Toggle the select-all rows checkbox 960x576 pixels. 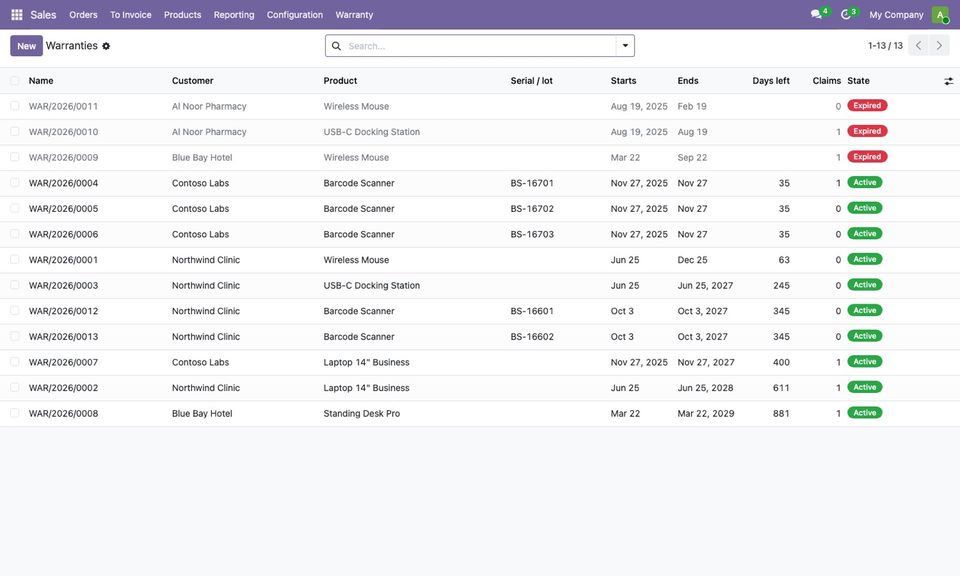15,81
